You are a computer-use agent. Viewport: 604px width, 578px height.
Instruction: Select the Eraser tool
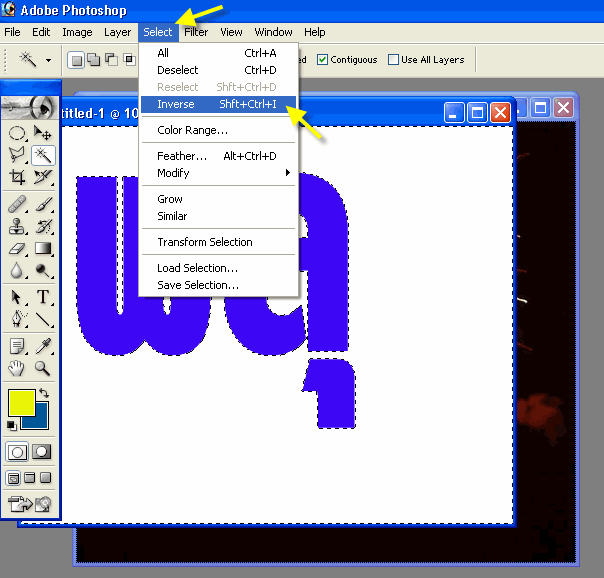click(17, 248)
